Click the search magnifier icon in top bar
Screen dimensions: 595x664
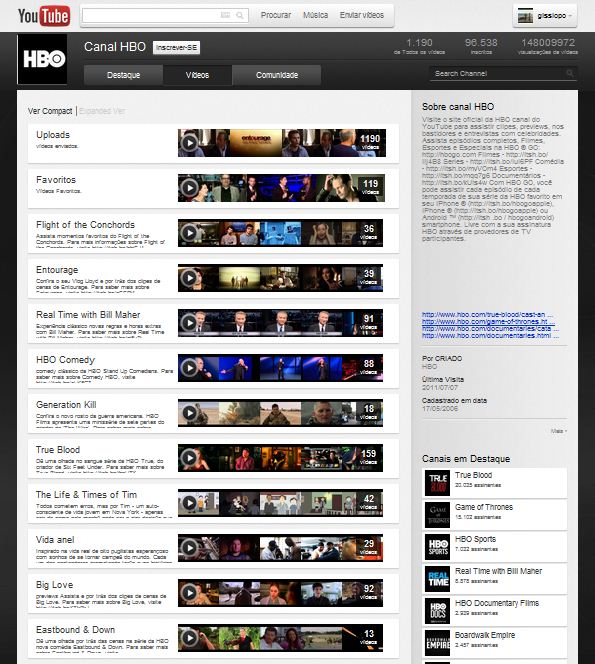(240, 16)
